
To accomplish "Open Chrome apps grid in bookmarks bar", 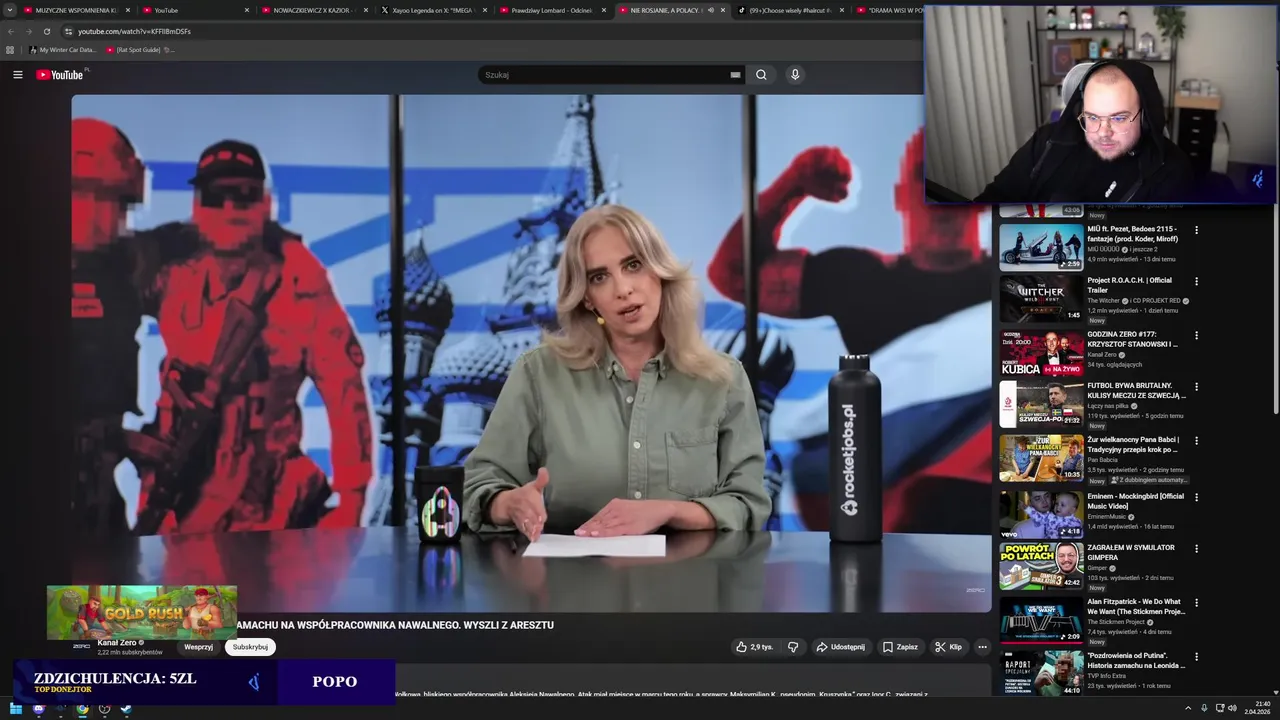I will click(x=10, y=50).
